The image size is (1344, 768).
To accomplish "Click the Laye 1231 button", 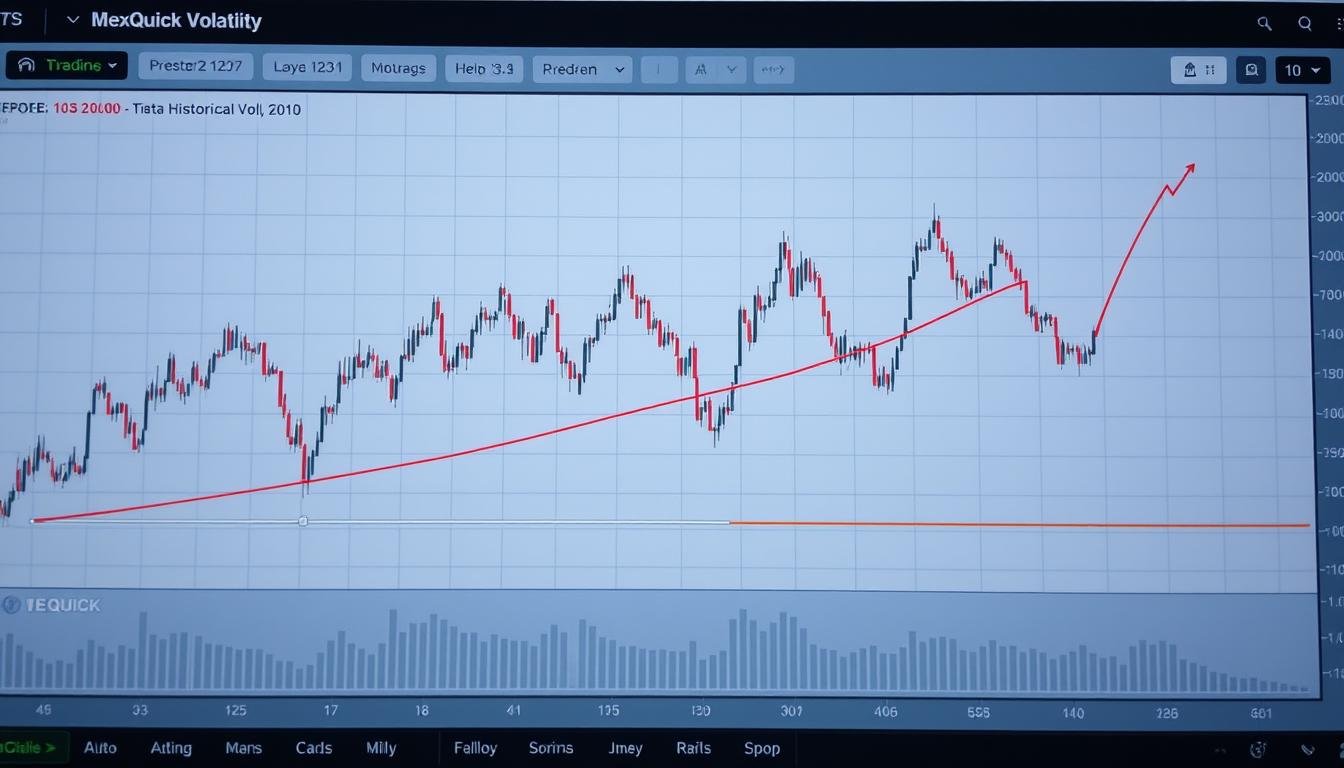I will point(308,68).
